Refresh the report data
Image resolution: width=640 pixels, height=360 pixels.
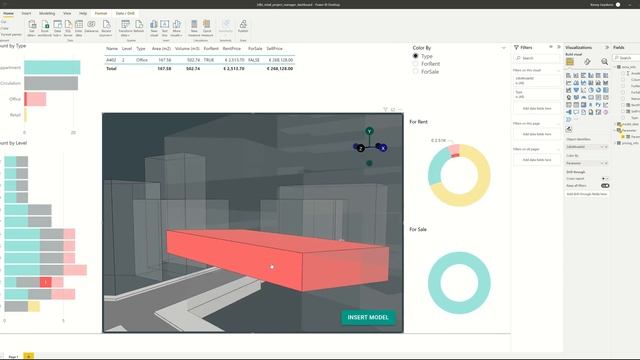pos(139,27)
